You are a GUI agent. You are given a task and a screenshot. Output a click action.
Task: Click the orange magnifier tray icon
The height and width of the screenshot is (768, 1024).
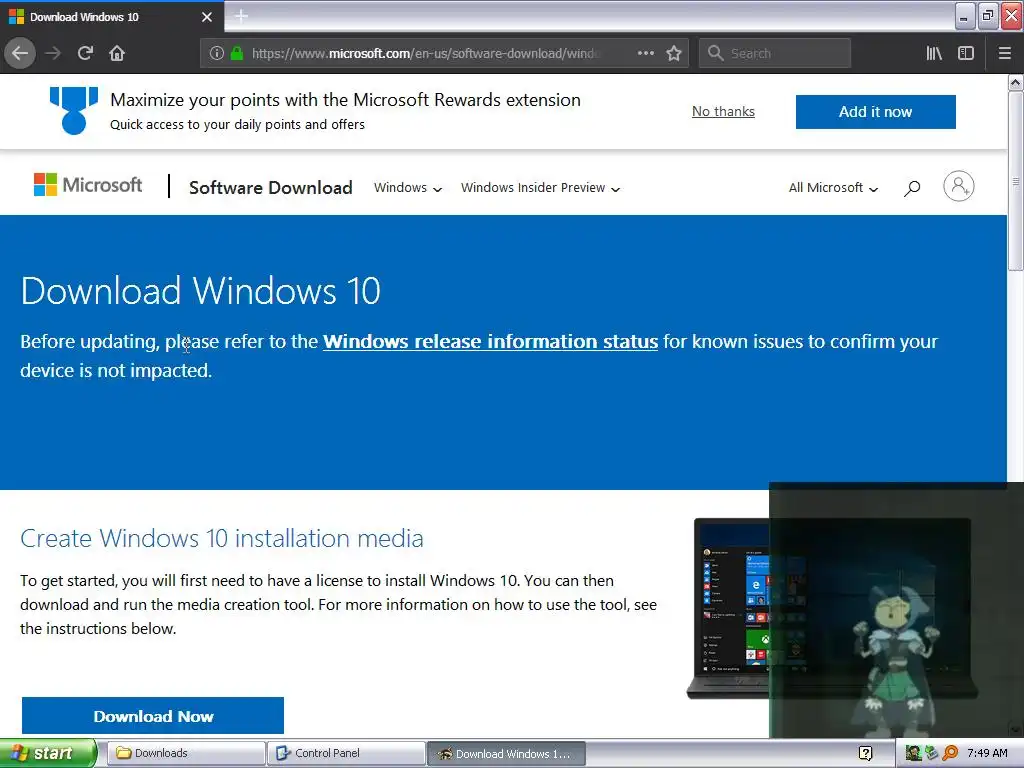click(x=950, y=754)
